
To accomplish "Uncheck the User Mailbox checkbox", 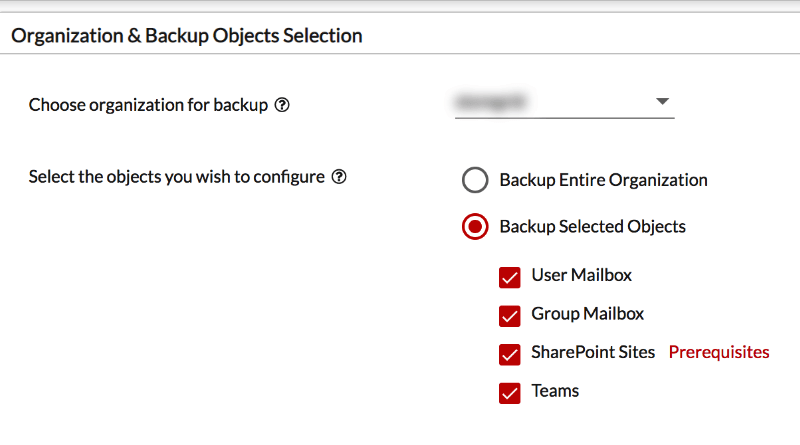I will point(510,278).
